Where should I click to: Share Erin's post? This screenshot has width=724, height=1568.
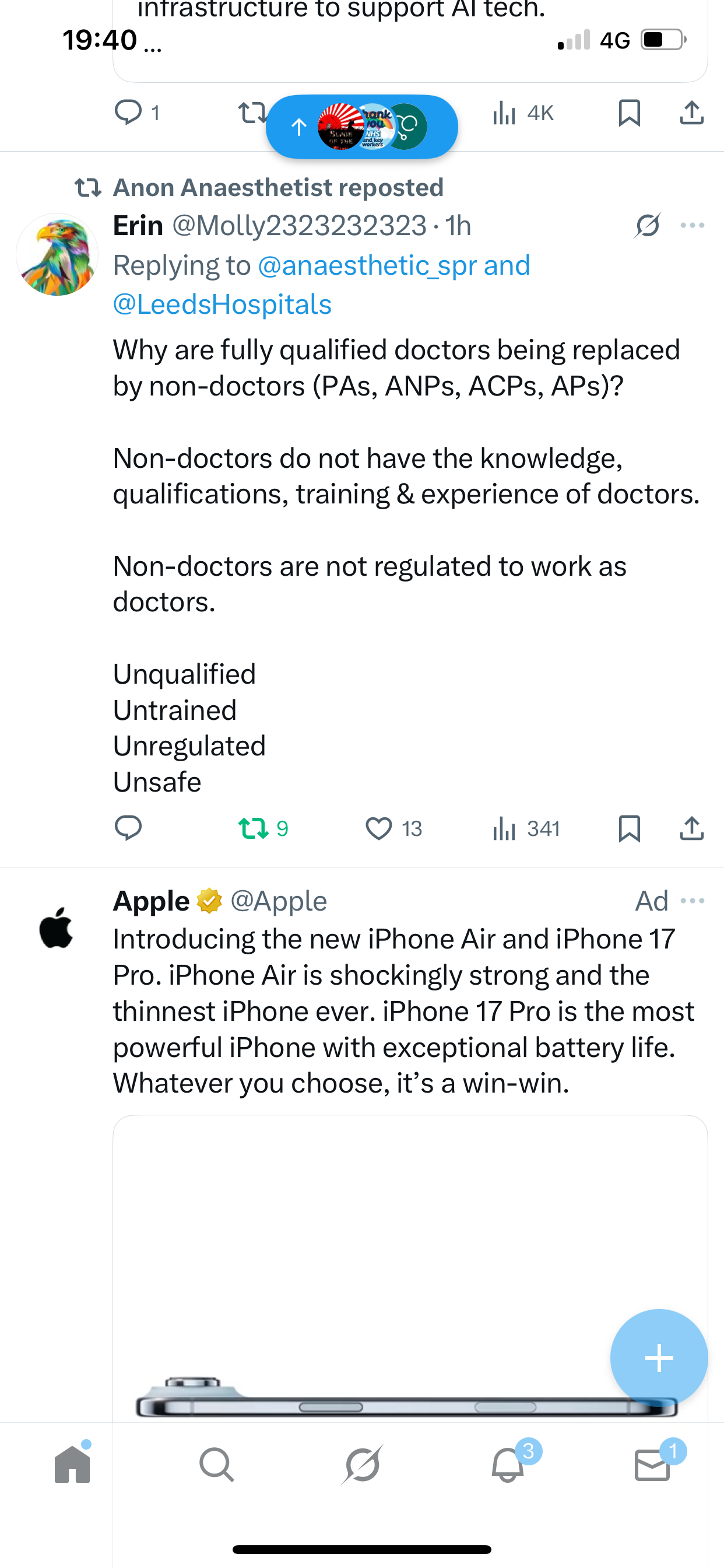point(692,828)
